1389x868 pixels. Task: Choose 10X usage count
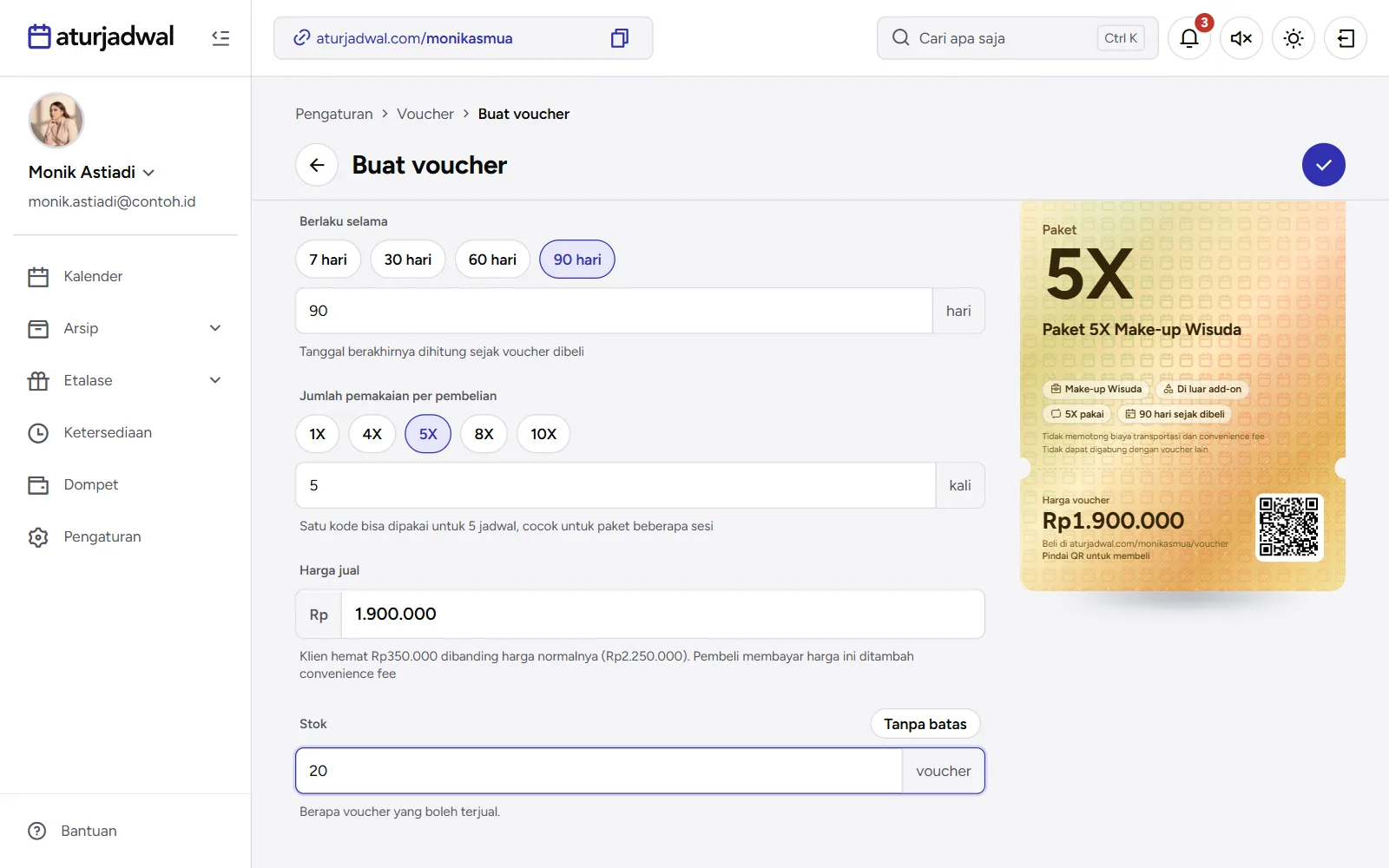pos(543,434)
